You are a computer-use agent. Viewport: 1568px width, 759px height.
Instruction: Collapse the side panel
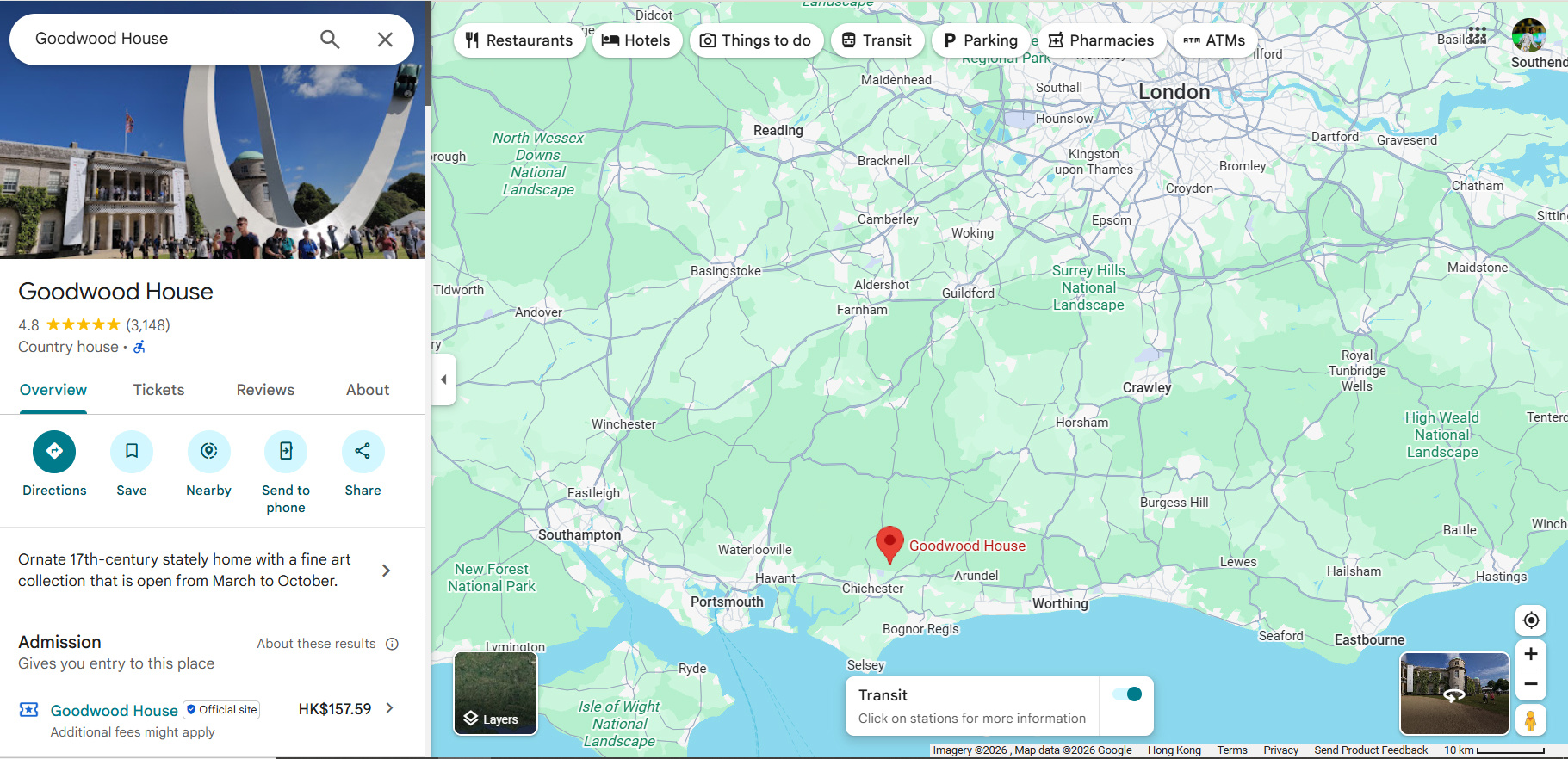click(443, 379)
